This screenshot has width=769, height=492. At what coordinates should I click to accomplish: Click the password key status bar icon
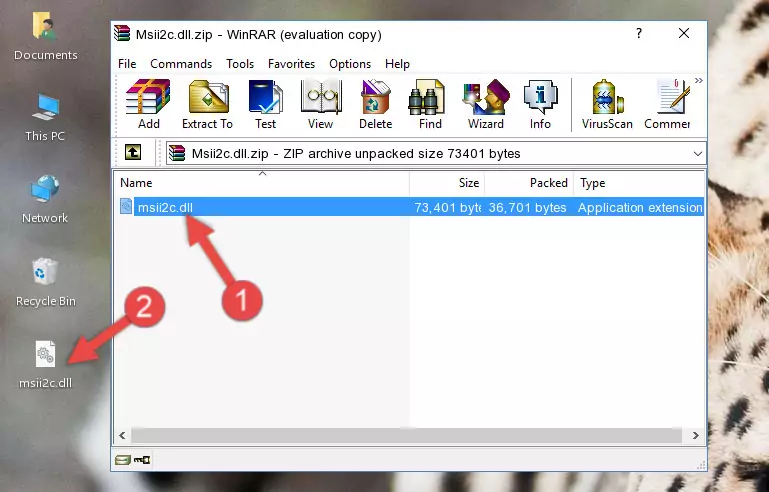pyautogui.click(x=142, y=460)
